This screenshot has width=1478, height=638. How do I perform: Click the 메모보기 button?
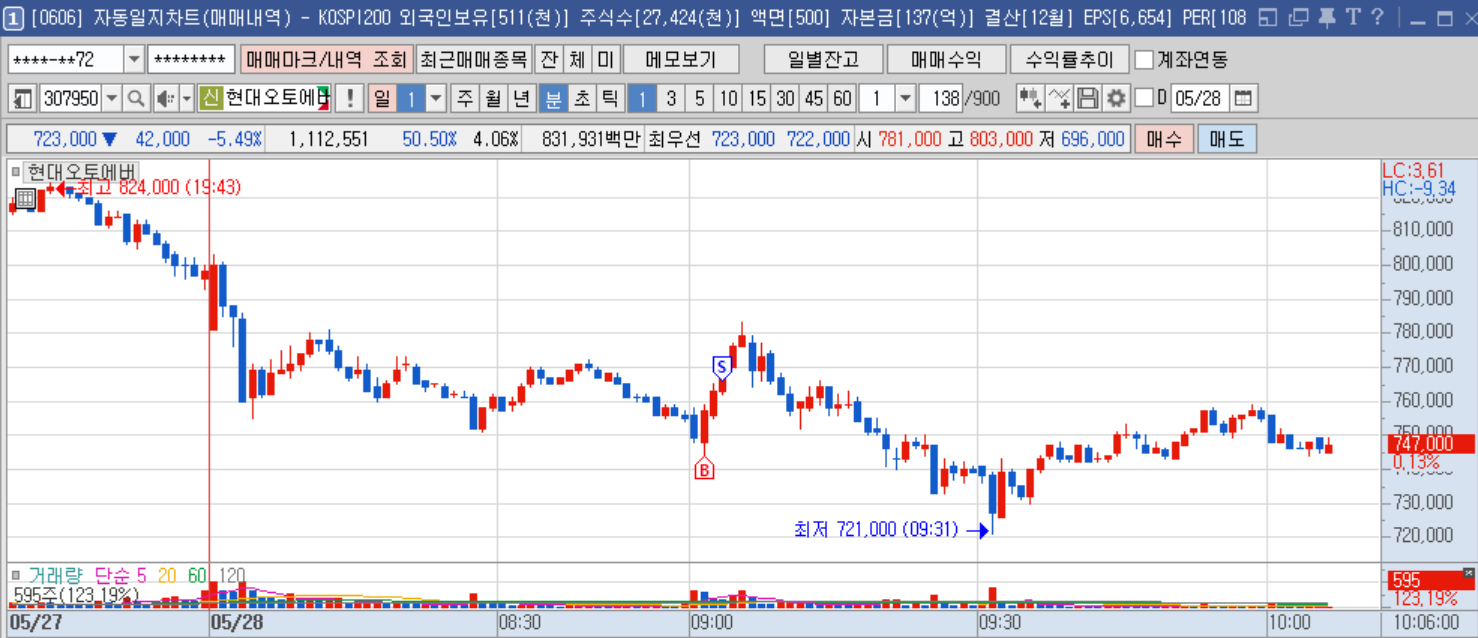[681, 60]
